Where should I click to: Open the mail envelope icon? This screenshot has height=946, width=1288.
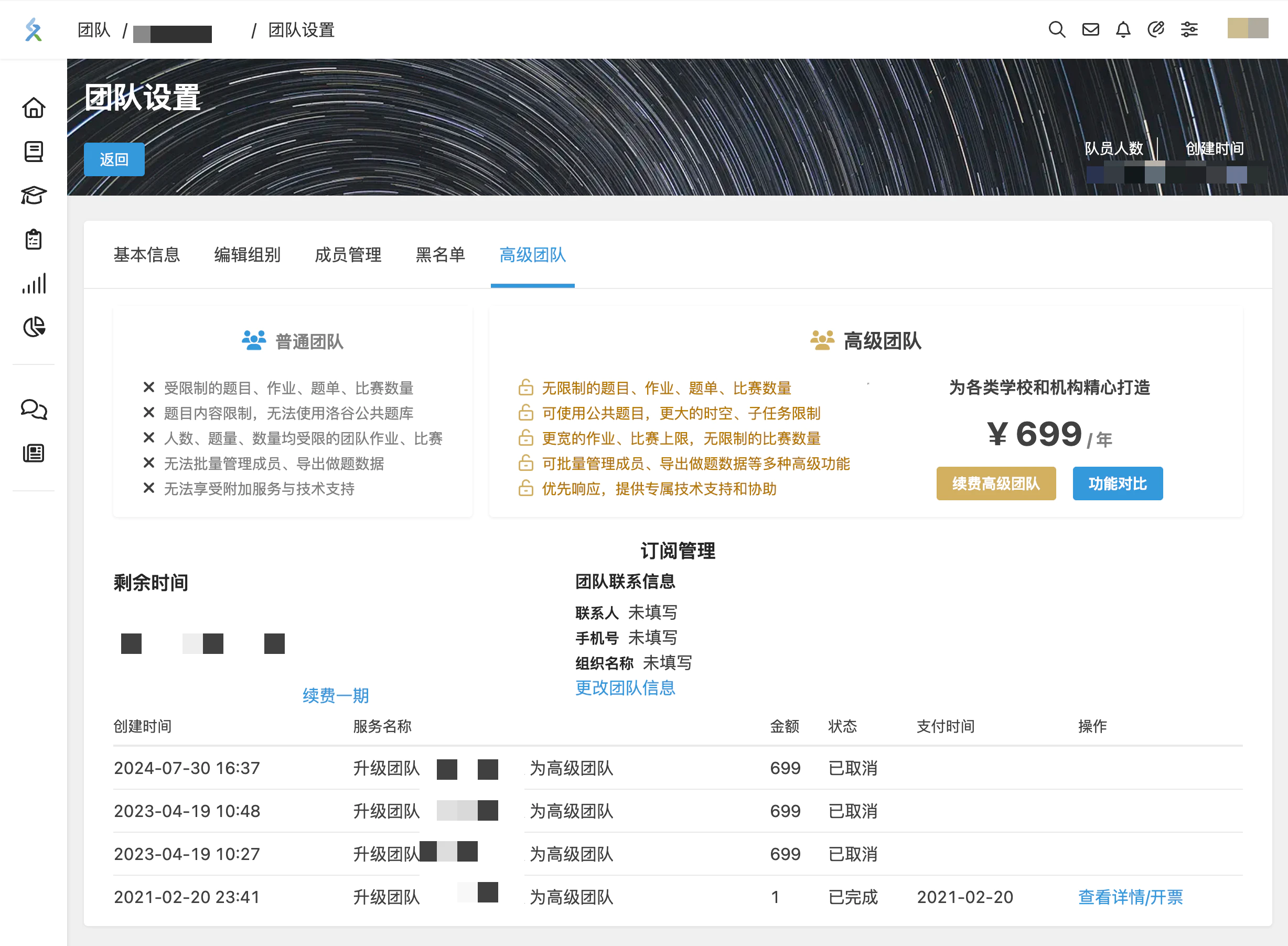pyautogui.click(x=1090, y=29)
